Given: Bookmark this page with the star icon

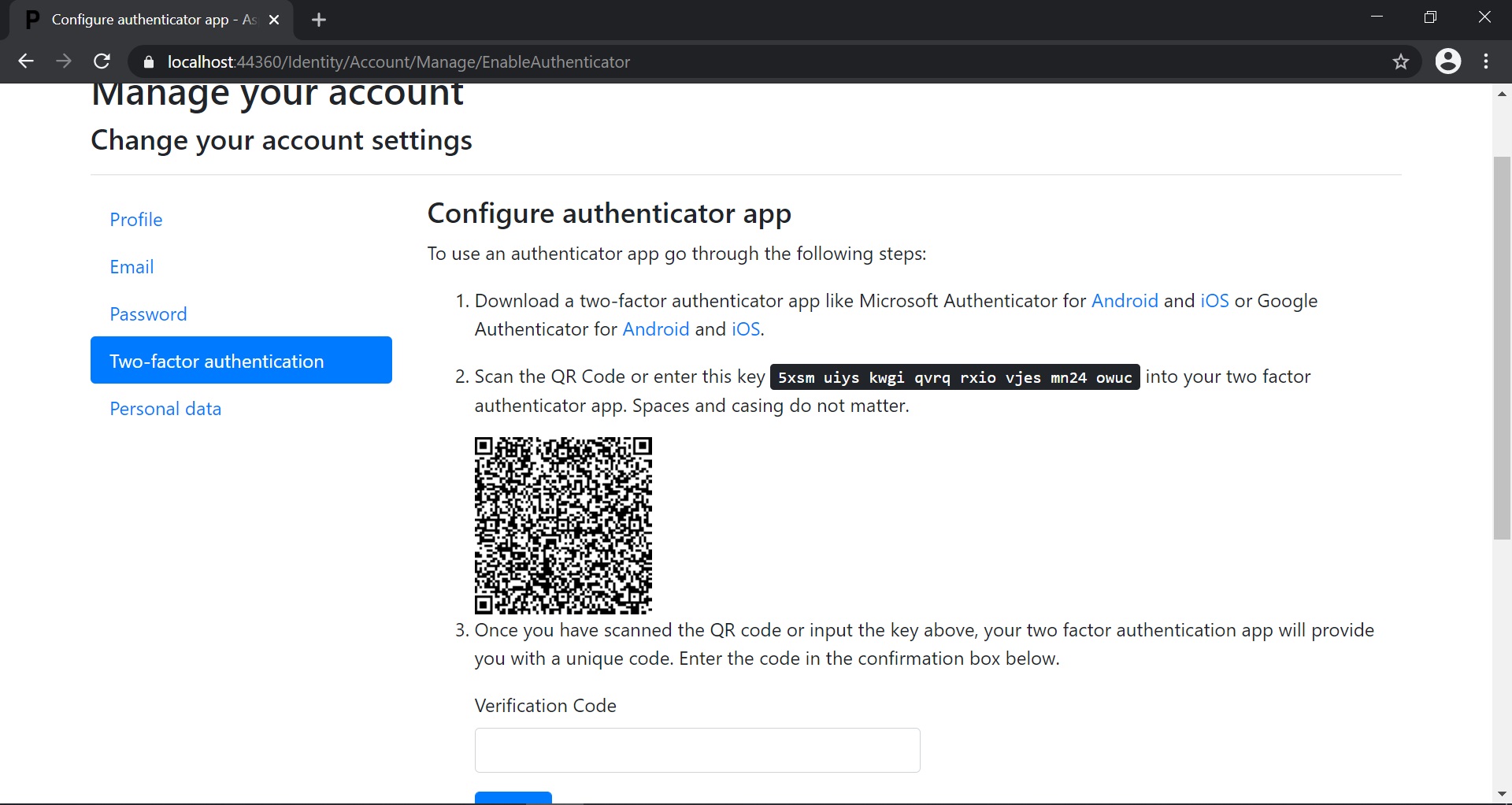Looking at the screenshot, I should point(1400,61).
